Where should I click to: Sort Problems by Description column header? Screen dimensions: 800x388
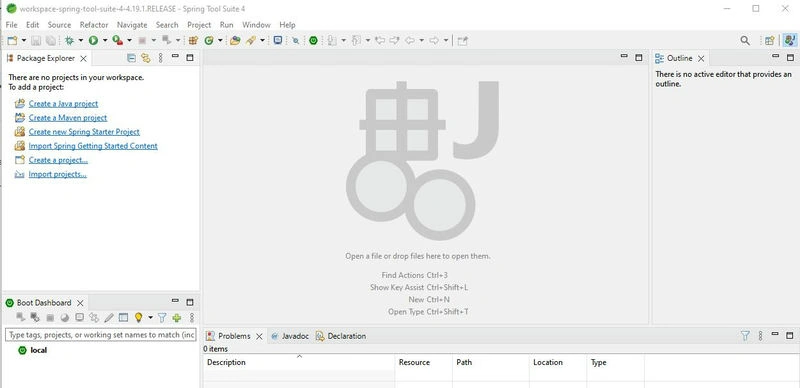point(299,362)
